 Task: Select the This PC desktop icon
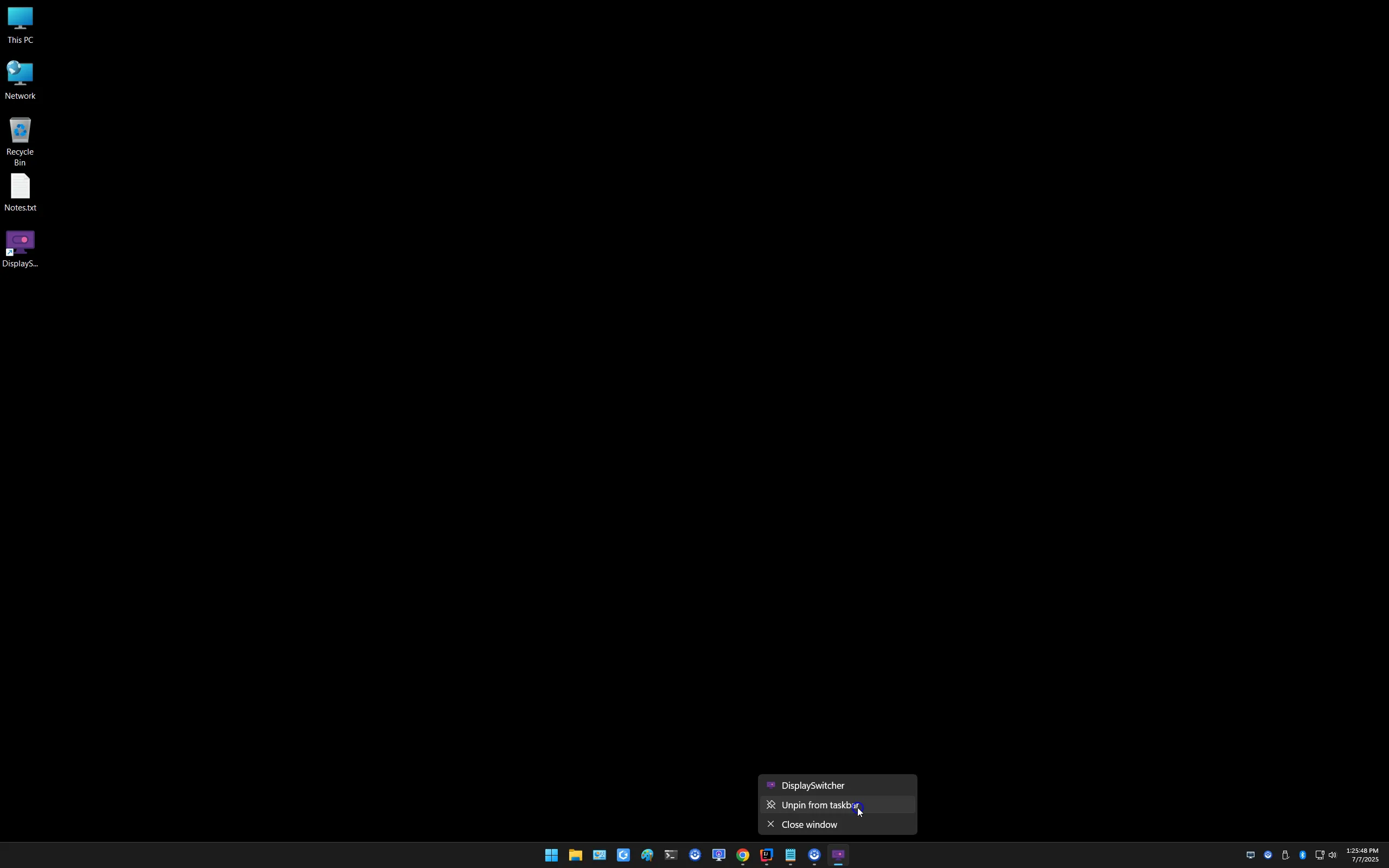20,25
